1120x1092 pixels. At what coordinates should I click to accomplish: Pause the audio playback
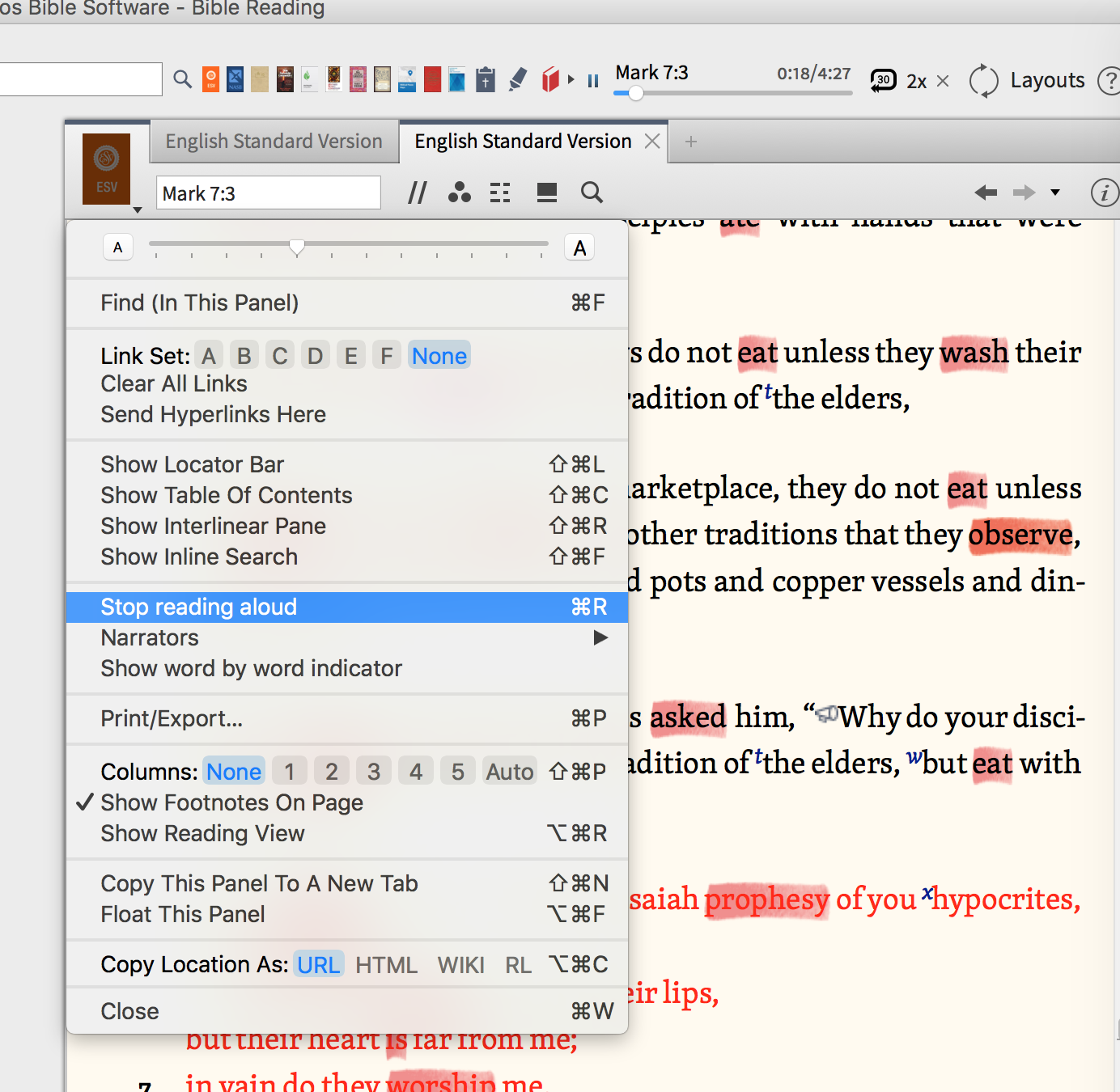tap(593, 81)
